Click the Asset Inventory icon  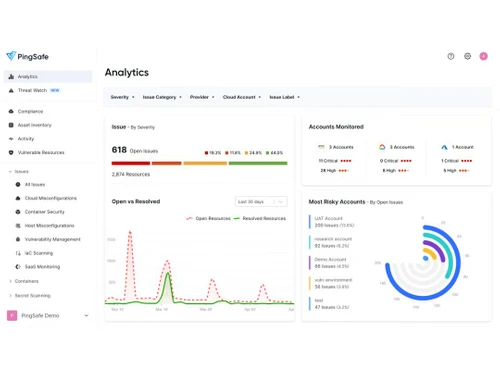11,125
